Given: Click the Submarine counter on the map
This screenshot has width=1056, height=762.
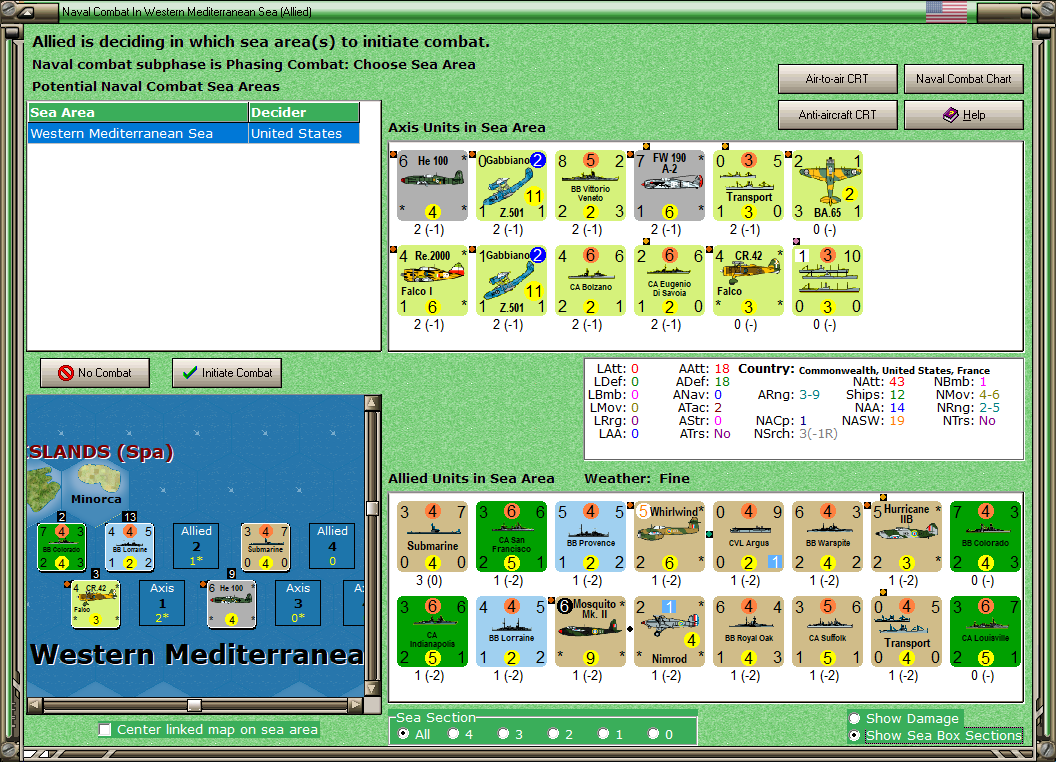Looking at the screenshot, I should point(266,547).
